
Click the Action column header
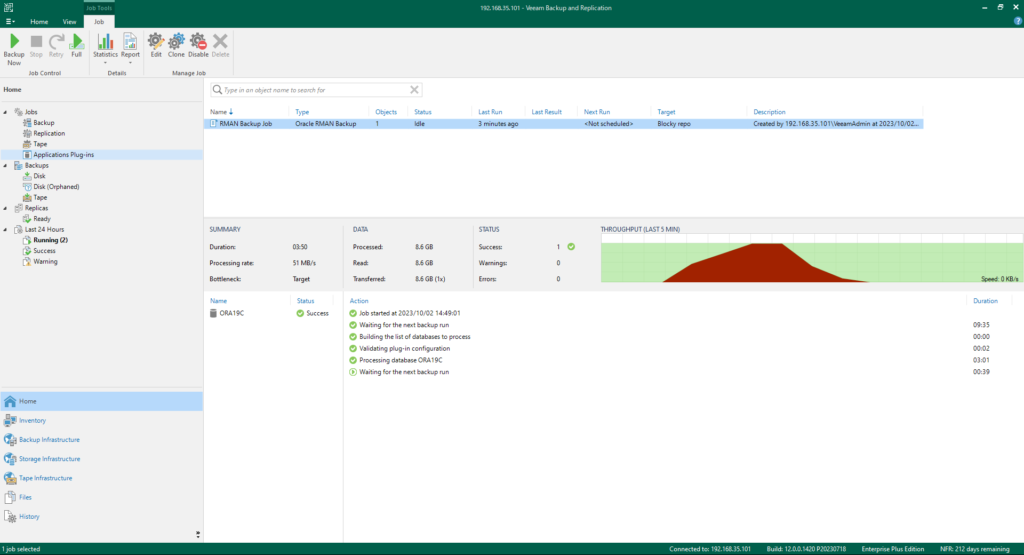(x=359, y=301)
